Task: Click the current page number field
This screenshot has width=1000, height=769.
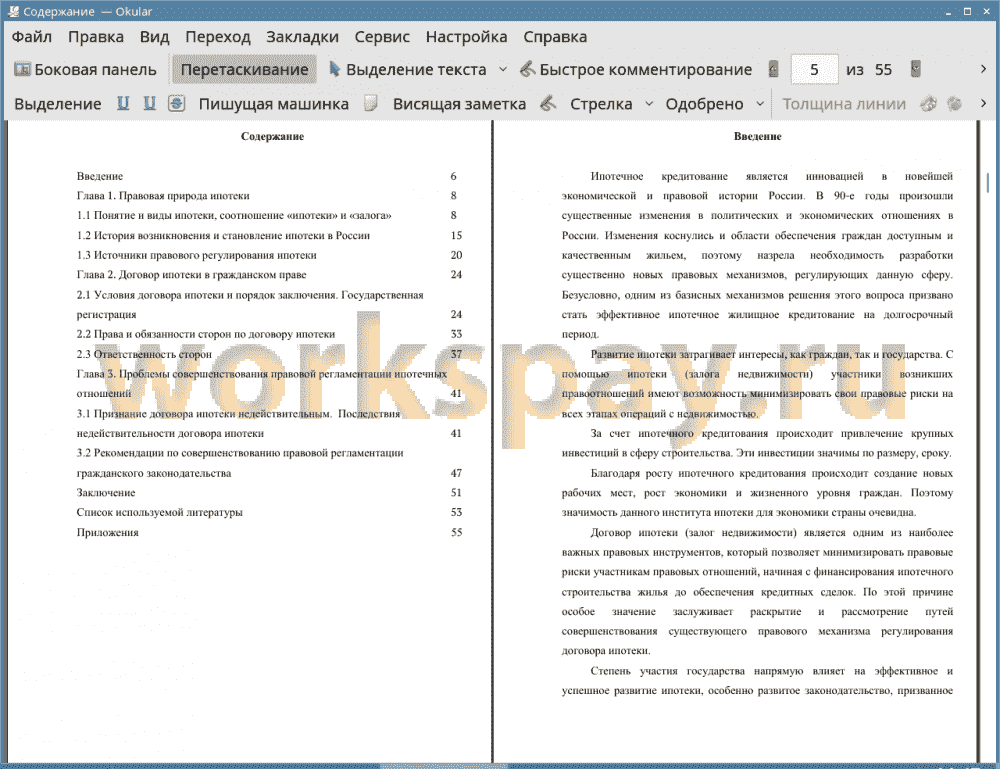Action: pos(814,70)
